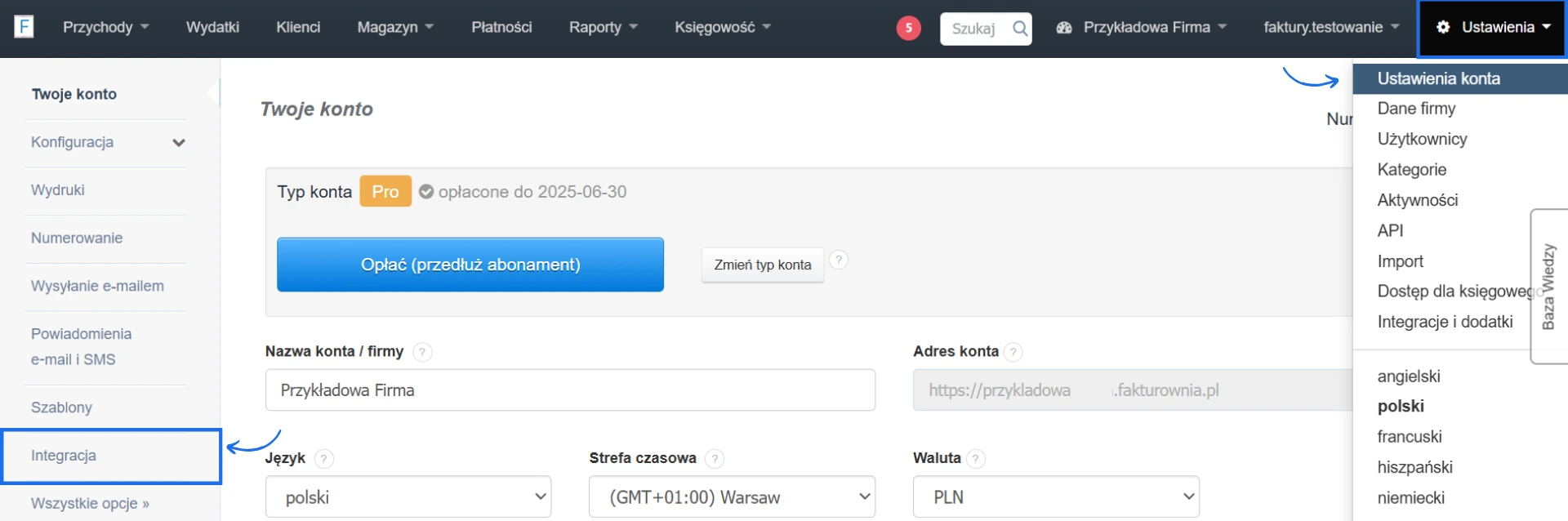Click the checkmark icon before opłacone do
Screen dimensions: 1568x521
426,192
